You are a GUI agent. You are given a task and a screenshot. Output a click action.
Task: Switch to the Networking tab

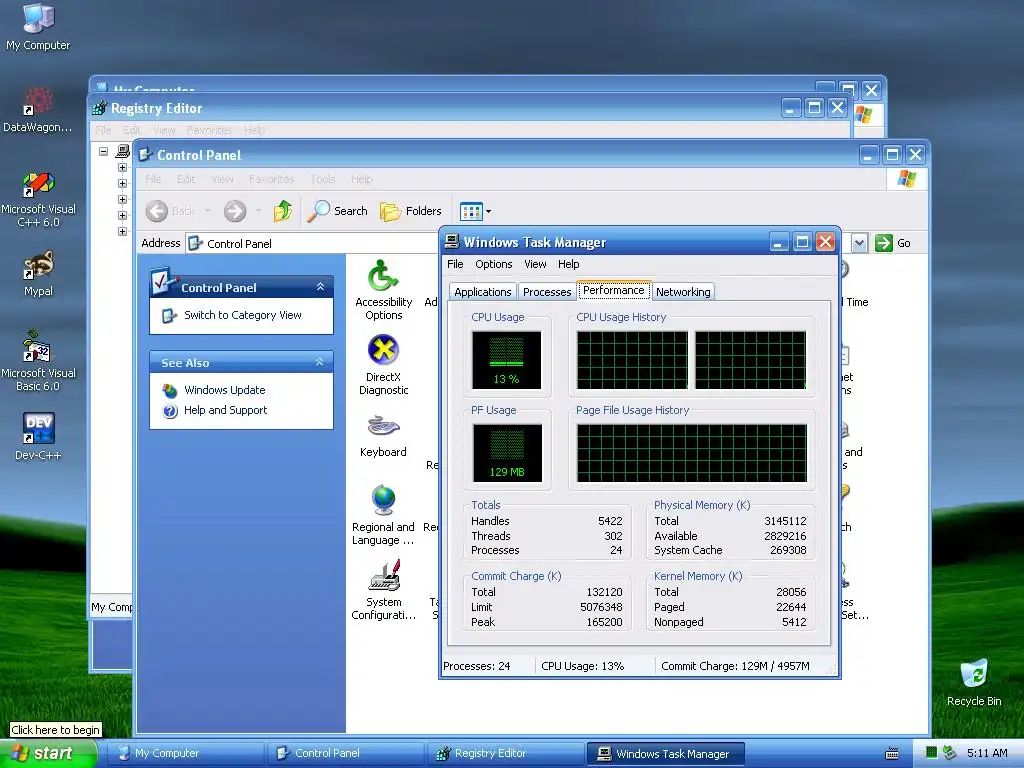click(x=683, y=292)
